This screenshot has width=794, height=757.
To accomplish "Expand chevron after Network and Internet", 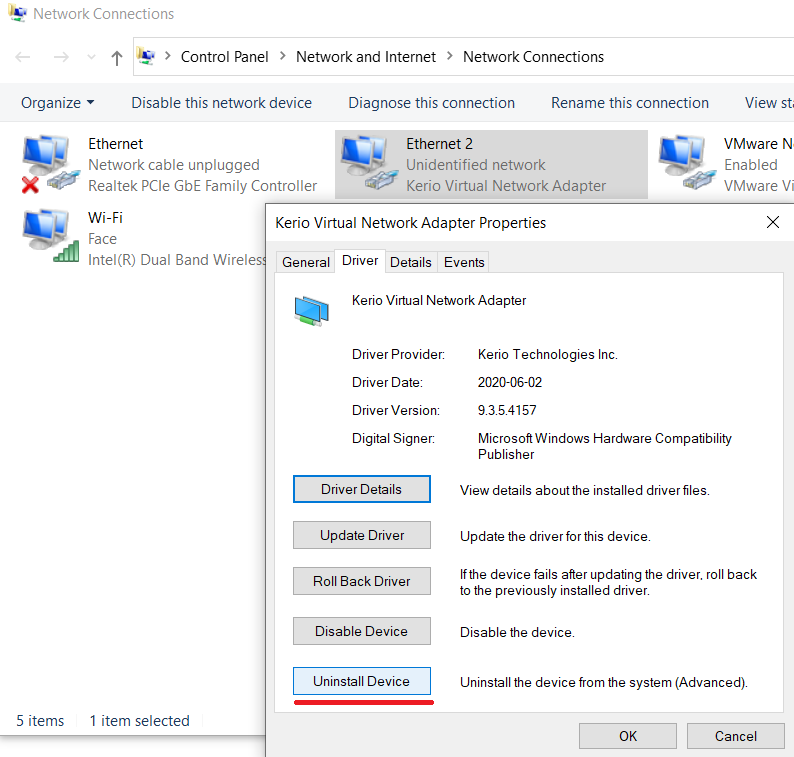I will click(x=450, y=56).
